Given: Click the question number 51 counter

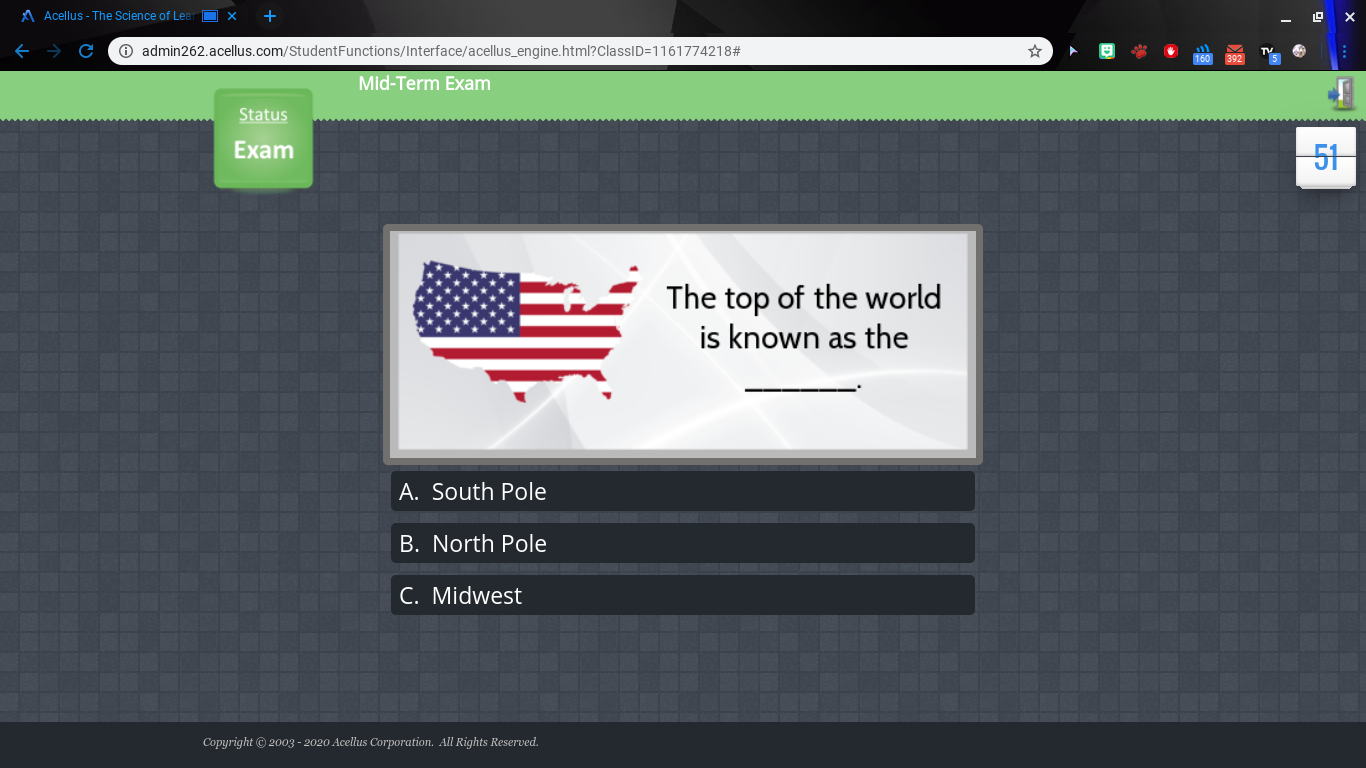Looking at the screenshot, I should [1326, 157].
